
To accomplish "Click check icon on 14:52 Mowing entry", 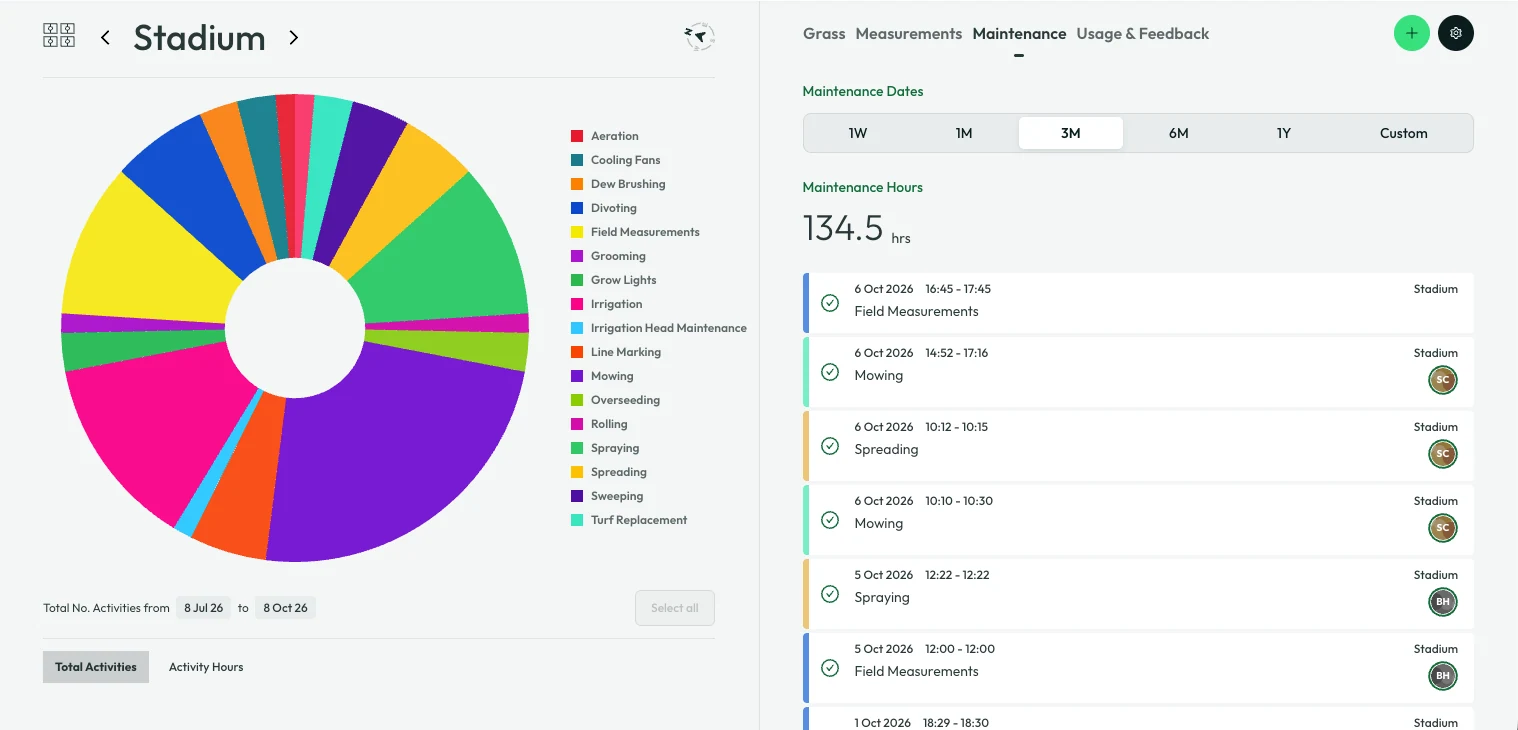I will coord(829,372).
